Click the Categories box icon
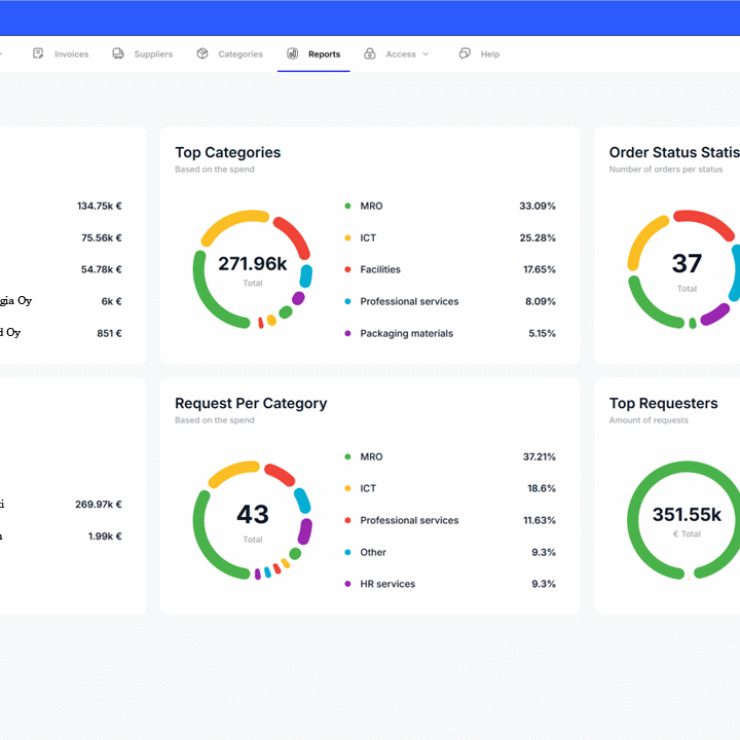This screenshot has width=740, height=740. tap(202, 54)
